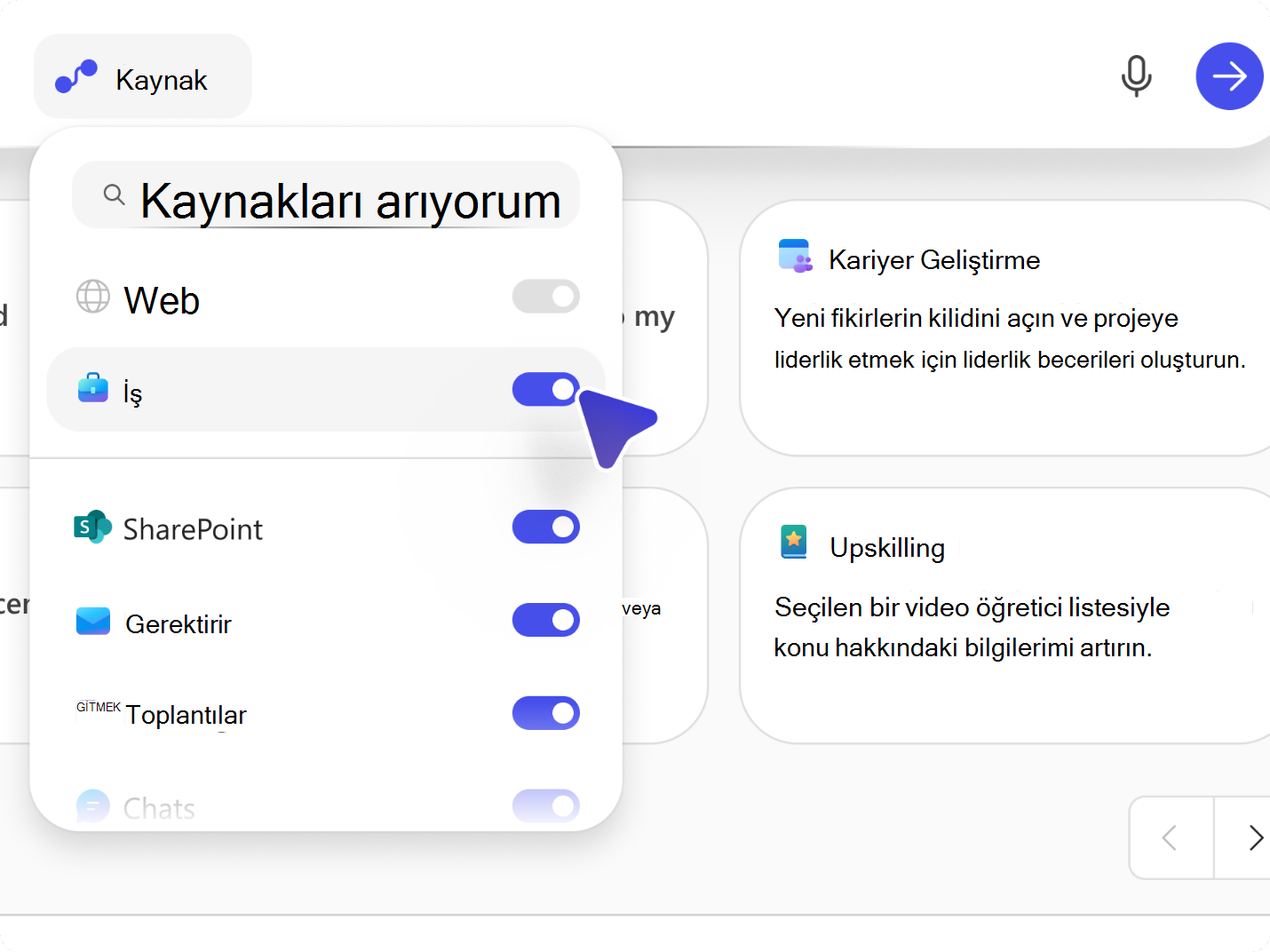Toggle the Gerektirir mail switch

click(x=546, y=620)
